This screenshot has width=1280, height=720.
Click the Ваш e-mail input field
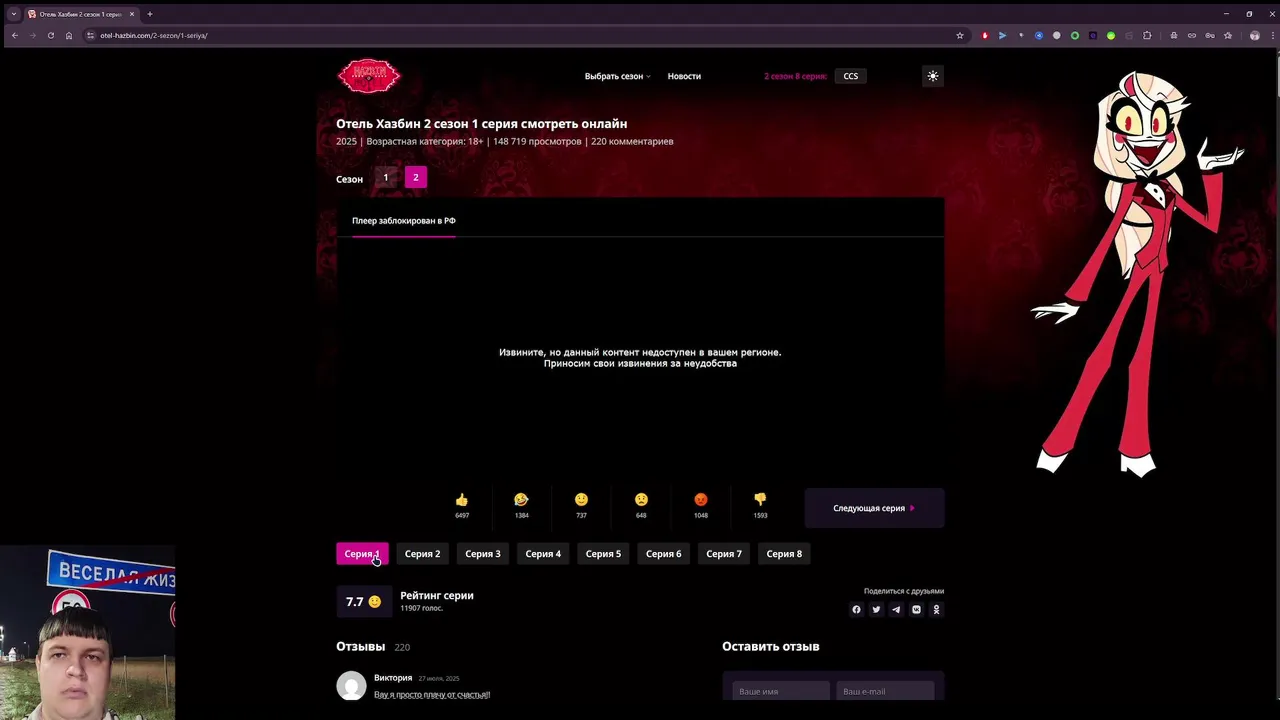coord(885,691)
